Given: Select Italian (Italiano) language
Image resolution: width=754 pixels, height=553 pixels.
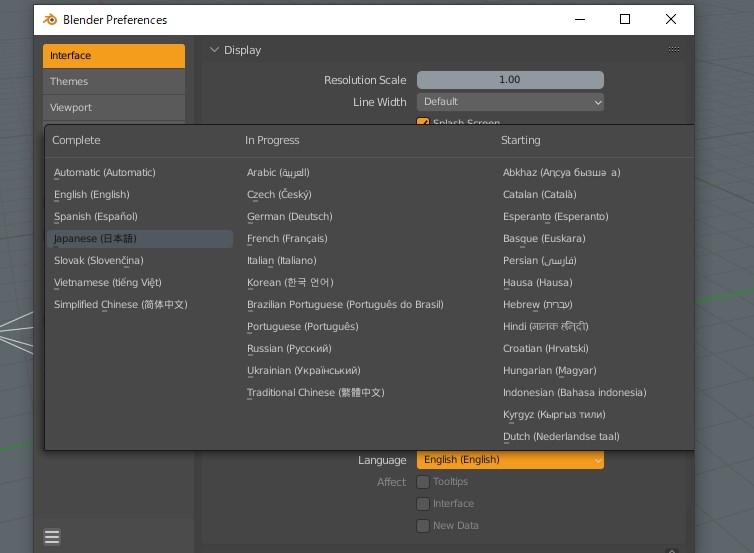Looking at the screenshot, I should 282,261.
